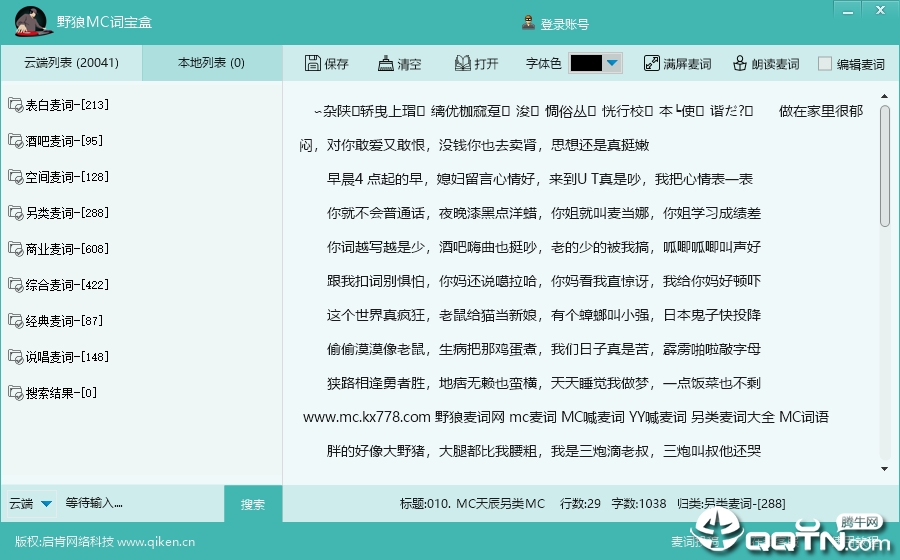This screenshot has width=900, height=560.
Task: Save lyrics with the 保存 button
Action: click(327, 63)
